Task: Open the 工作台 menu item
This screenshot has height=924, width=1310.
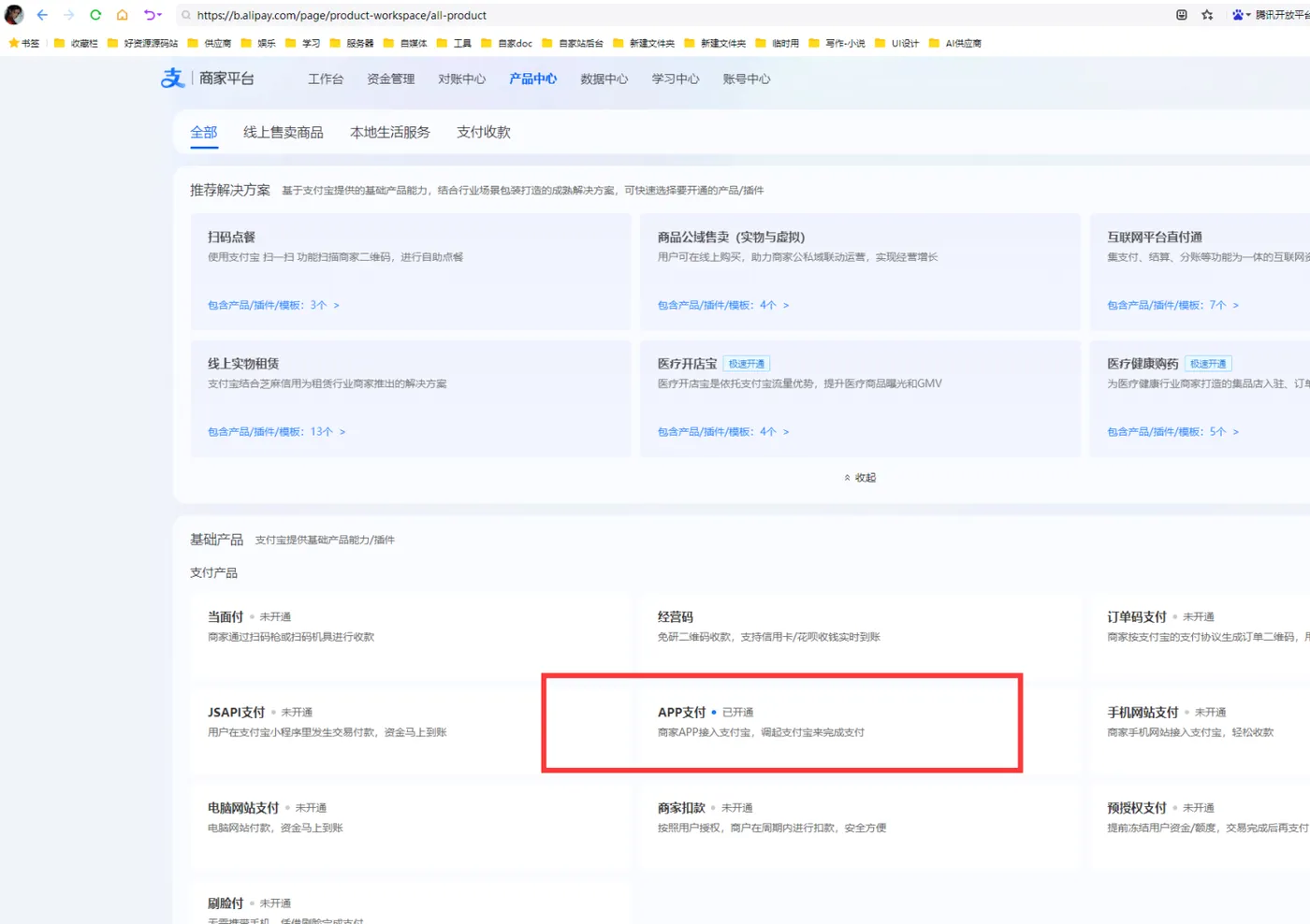Action: [326, 79]
